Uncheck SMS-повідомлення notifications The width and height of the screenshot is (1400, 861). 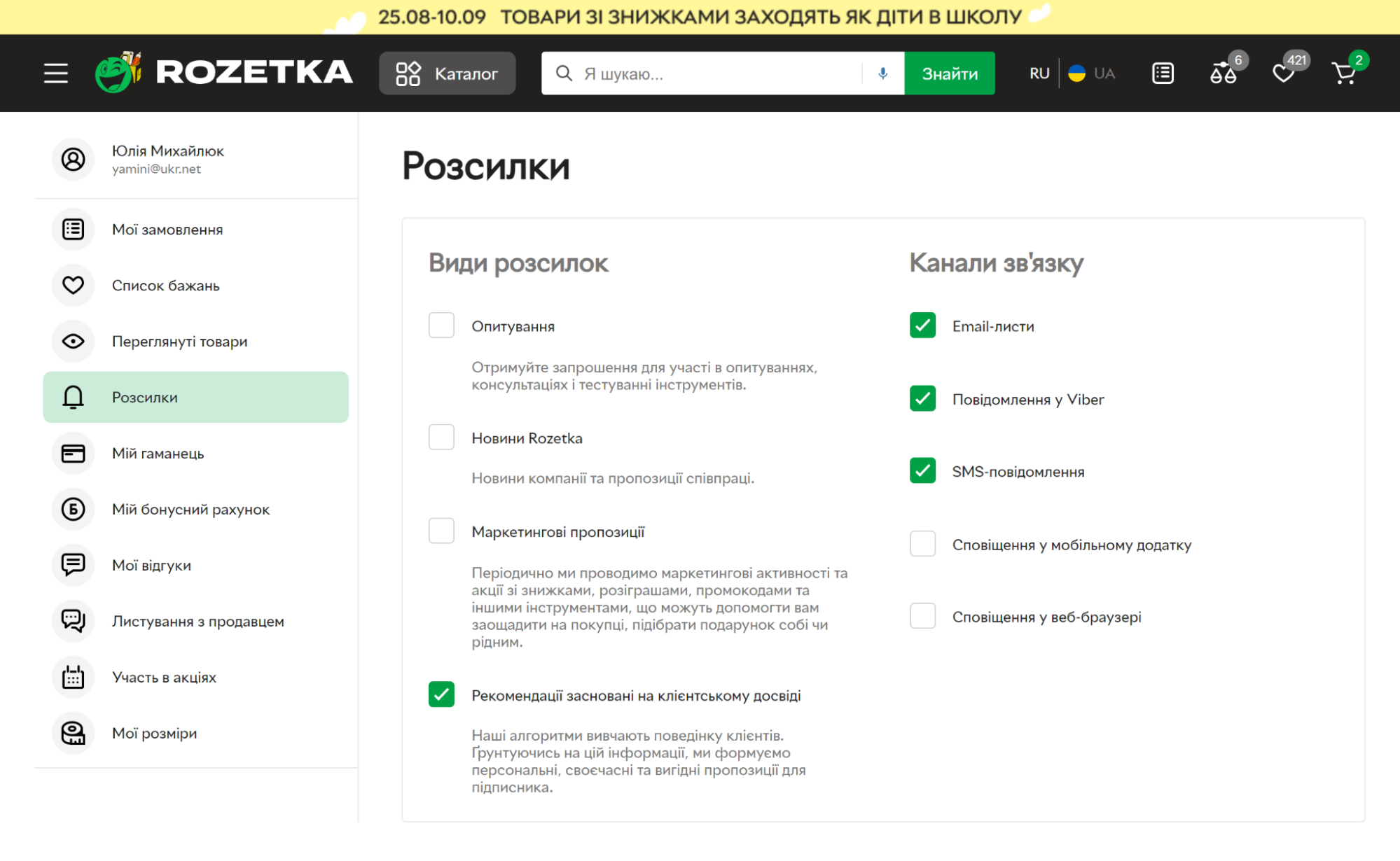(922, 471)
